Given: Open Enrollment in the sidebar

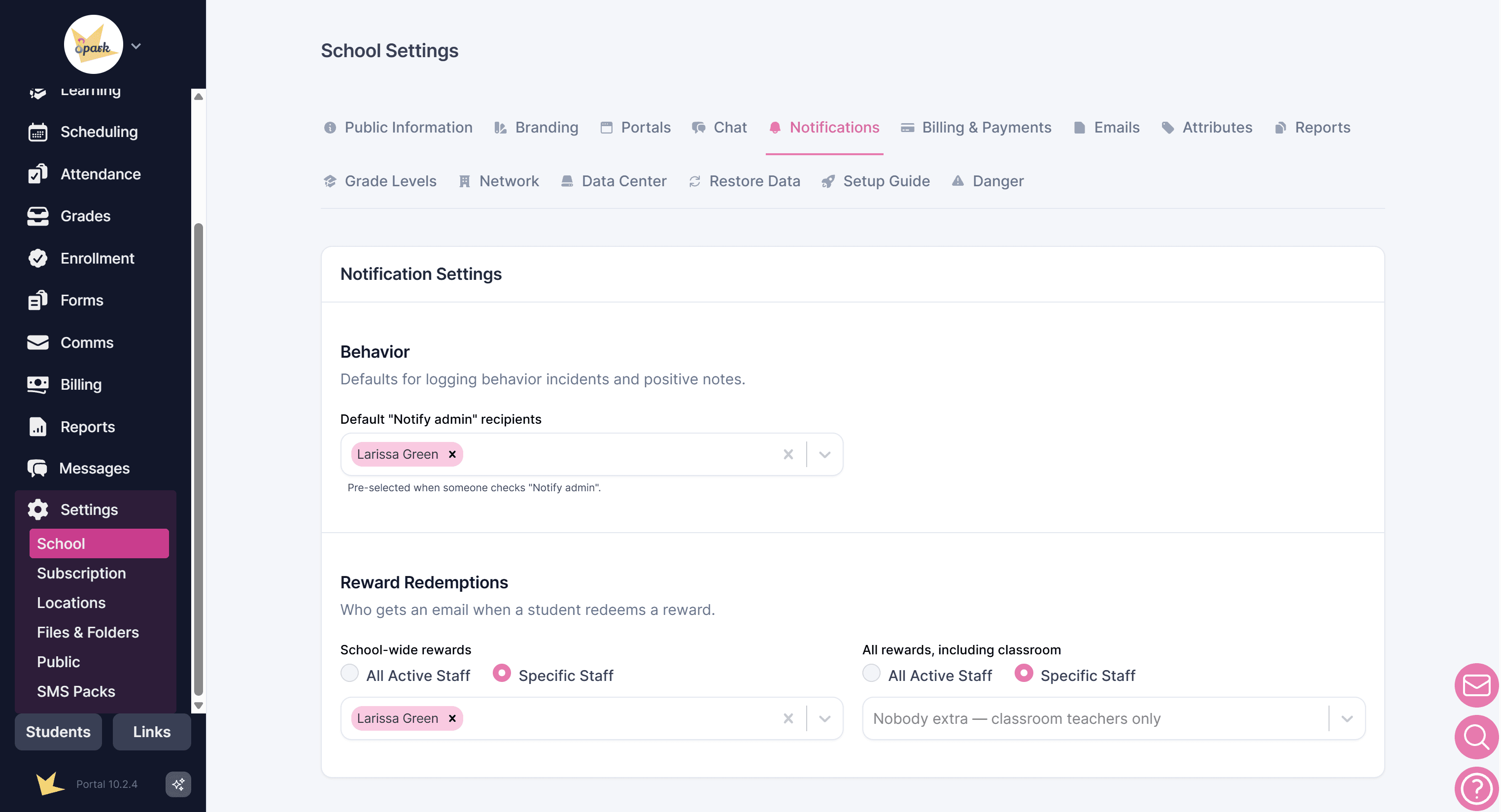Looking at the screenshot, I should click(x=97, y=258).
